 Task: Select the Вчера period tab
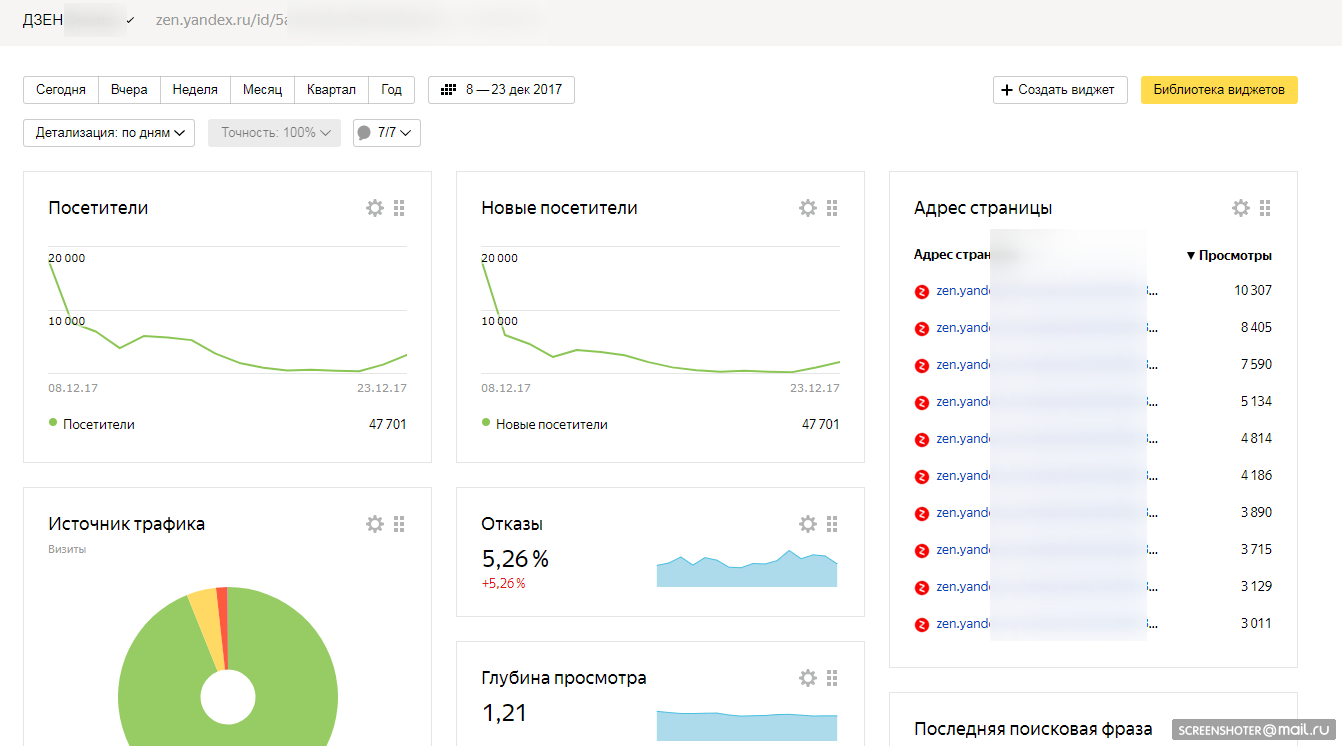pyautogui.click(x=129, y=90)
